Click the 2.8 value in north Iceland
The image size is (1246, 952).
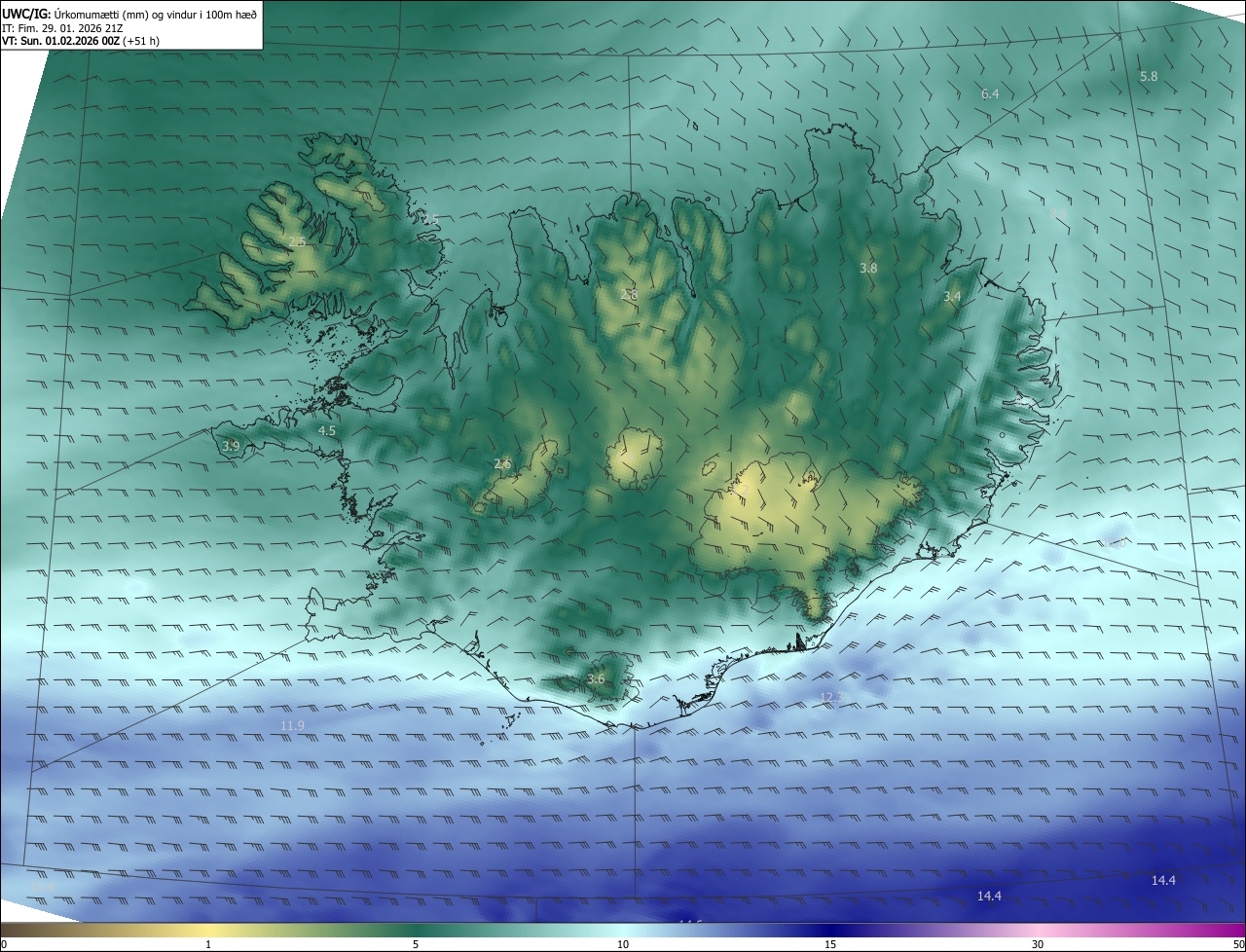pos(629,294)
